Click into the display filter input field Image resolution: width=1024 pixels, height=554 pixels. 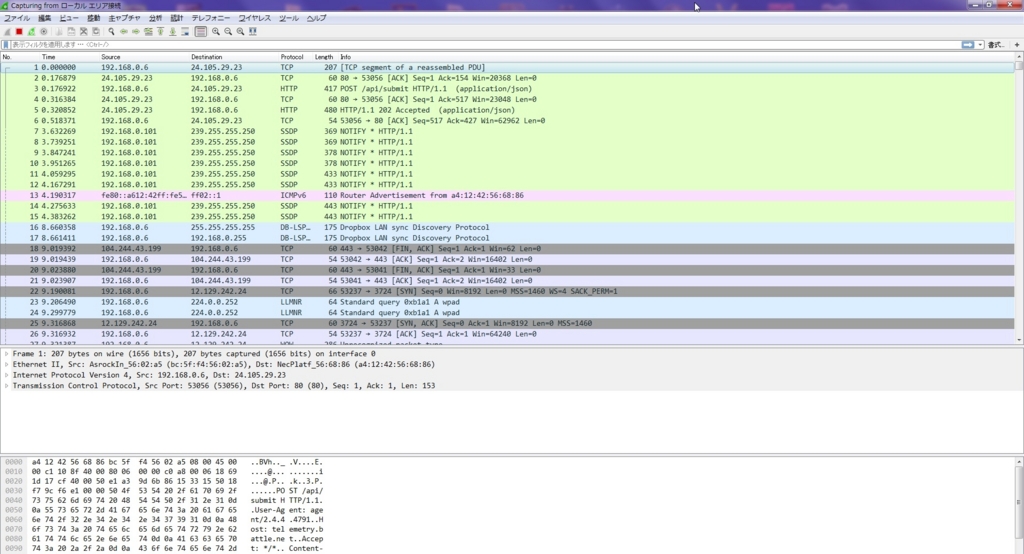(485, 44)
